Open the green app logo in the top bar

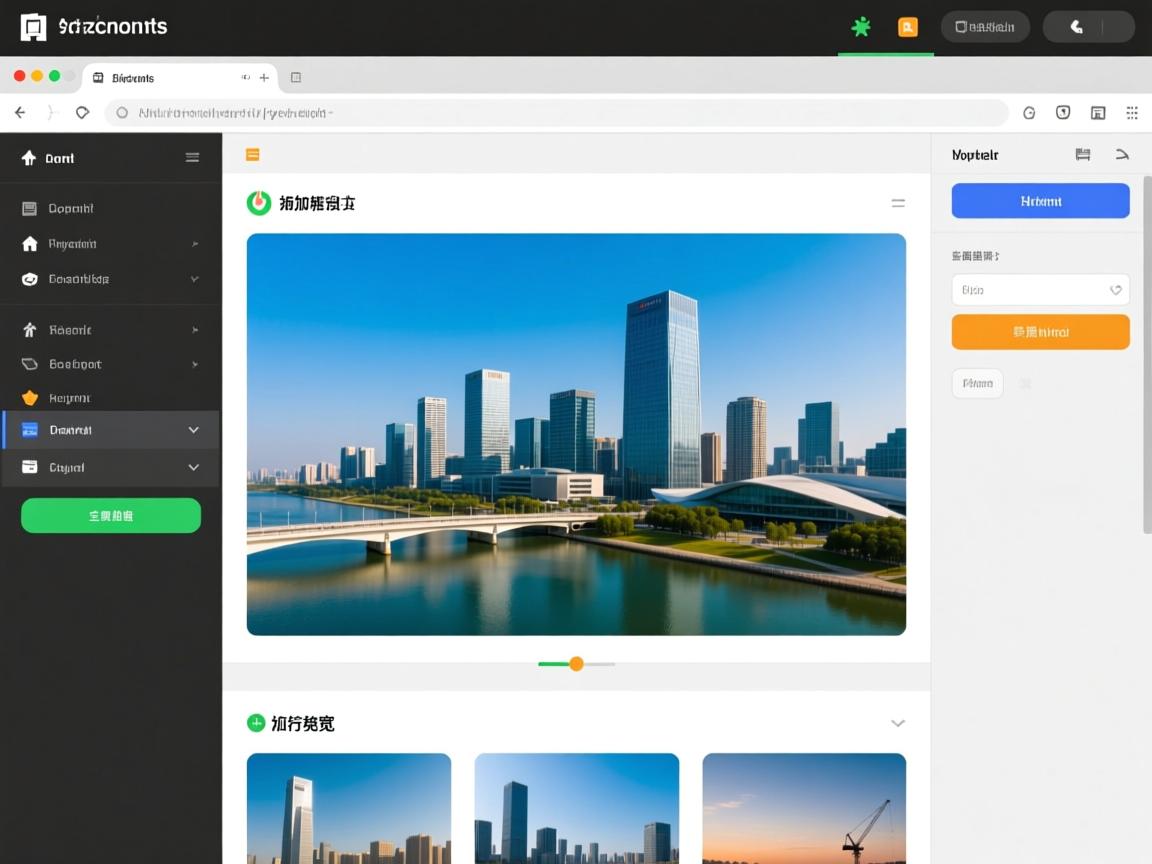pyautogui.click(x=860, y=27)
